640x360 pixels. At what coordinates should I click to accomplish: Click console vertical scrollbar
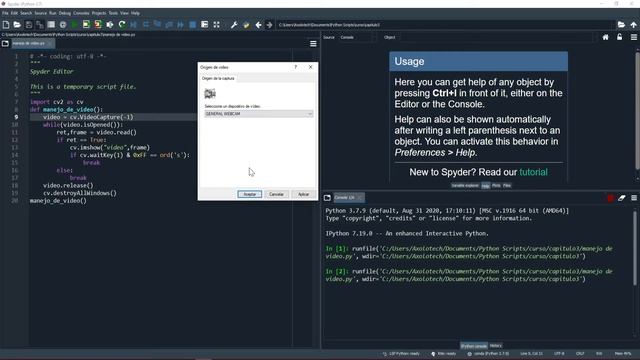pos(634,248)
